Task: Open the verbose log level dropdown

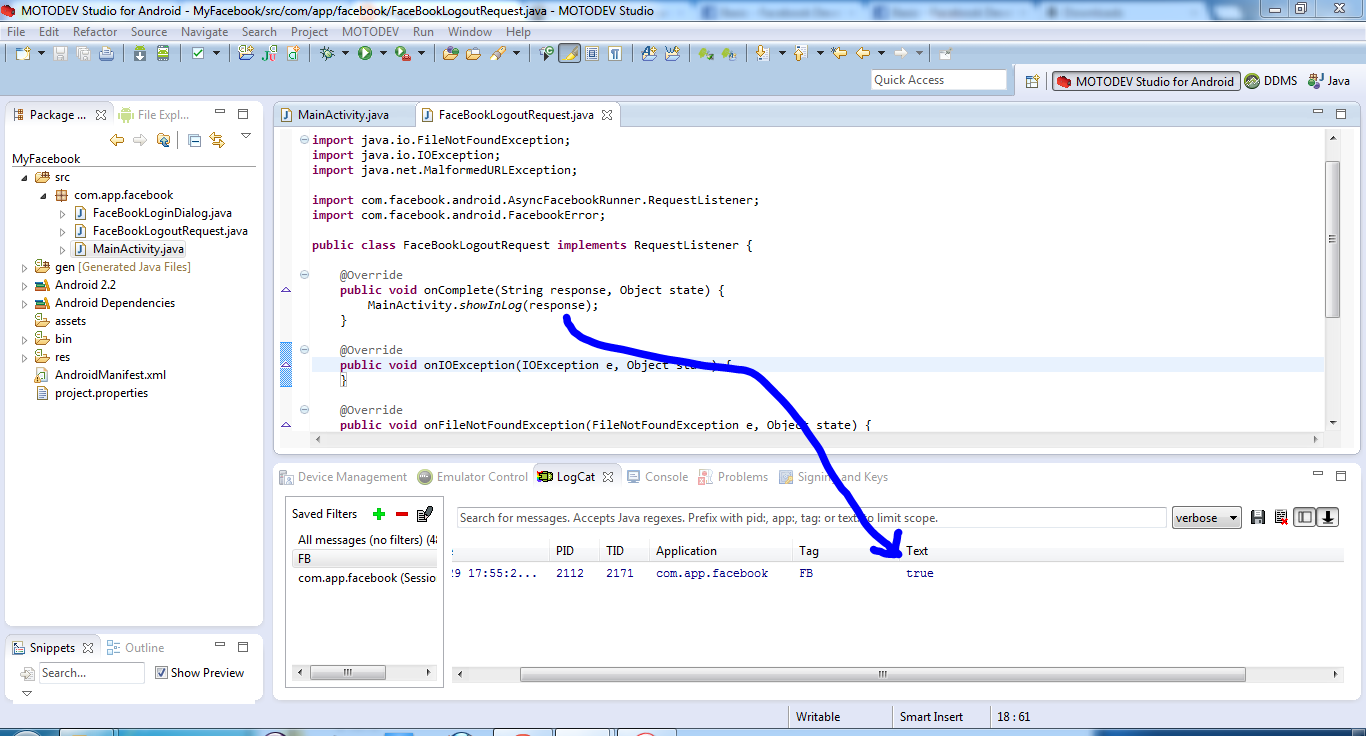Action: [1206, 518]
